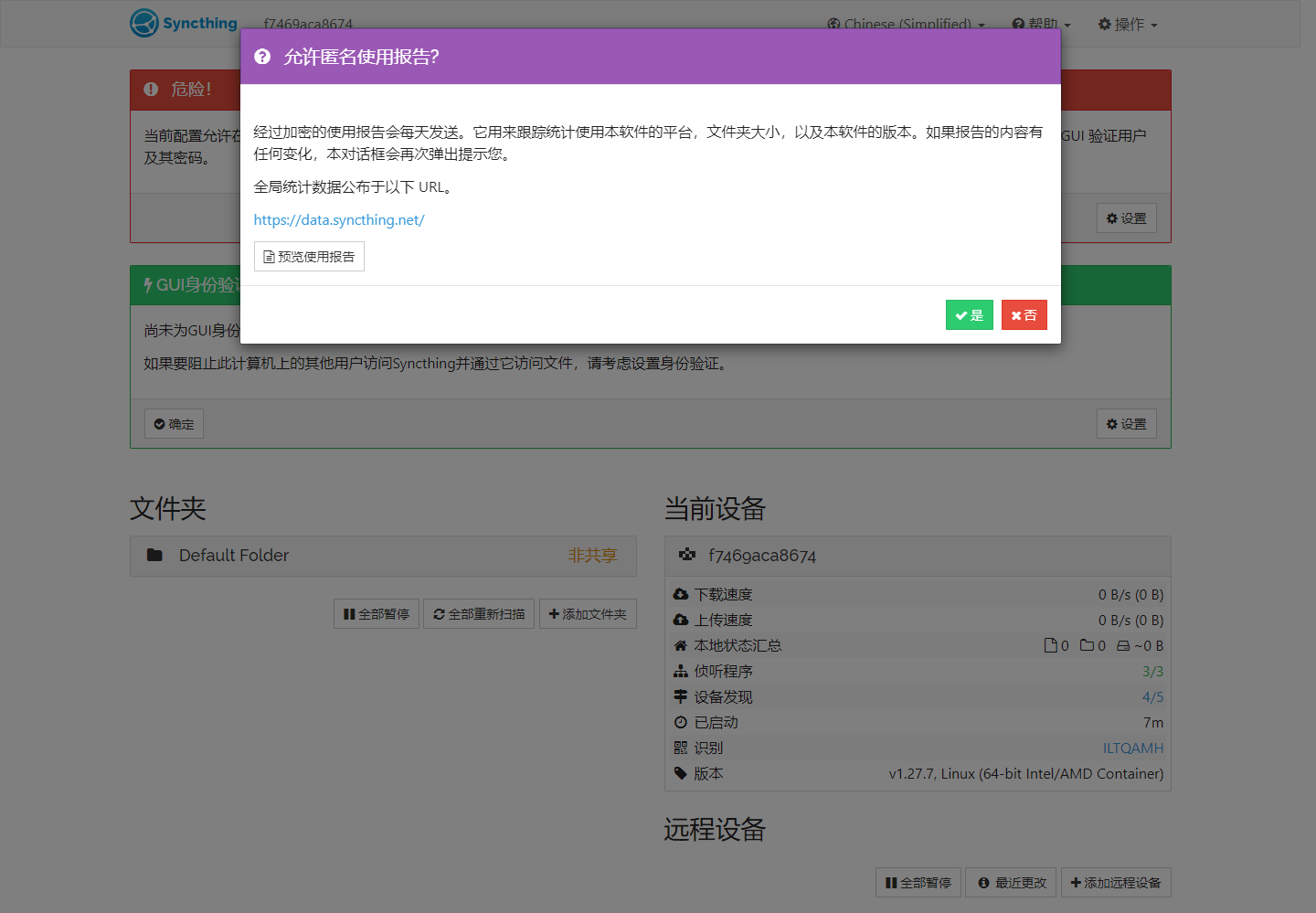This screenshot has width=1316, height=913.
Task: Click the version text v1.27.7, Linux
Action: [x=1026, y=773]
